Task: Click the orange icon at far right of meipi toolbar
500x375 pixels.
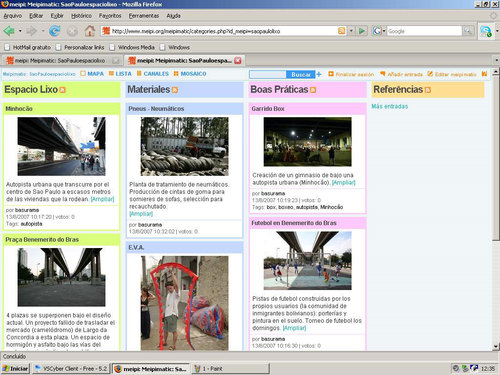Action: (x=484, y=74)
